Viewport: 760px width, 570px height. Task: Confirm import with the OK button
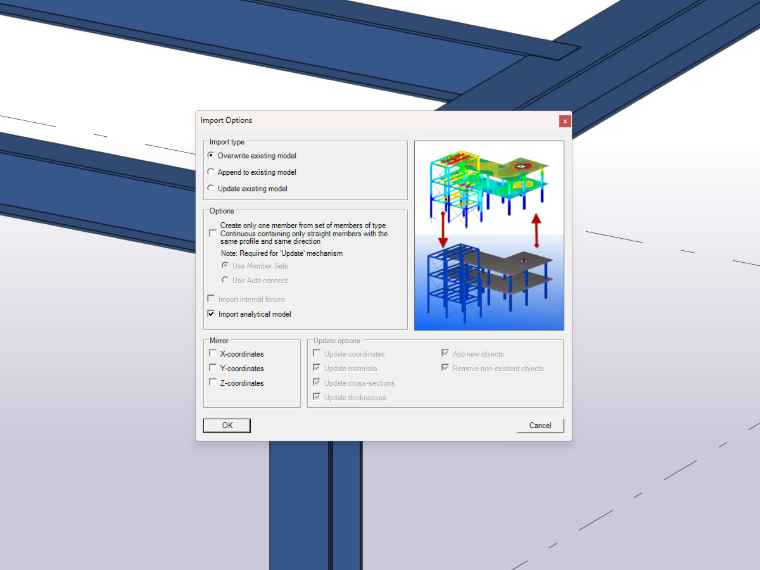point(227,425)
